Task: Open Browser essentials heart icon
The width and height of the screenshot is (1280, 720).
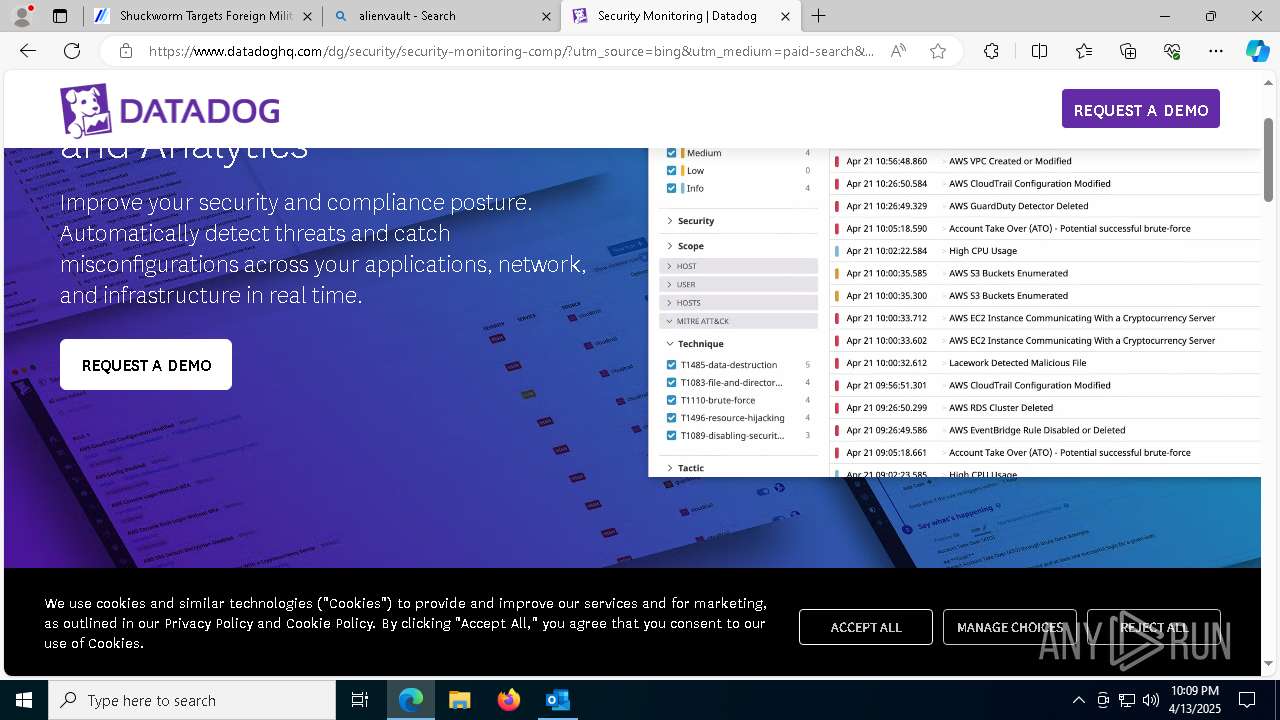Action: (1172, 51)
